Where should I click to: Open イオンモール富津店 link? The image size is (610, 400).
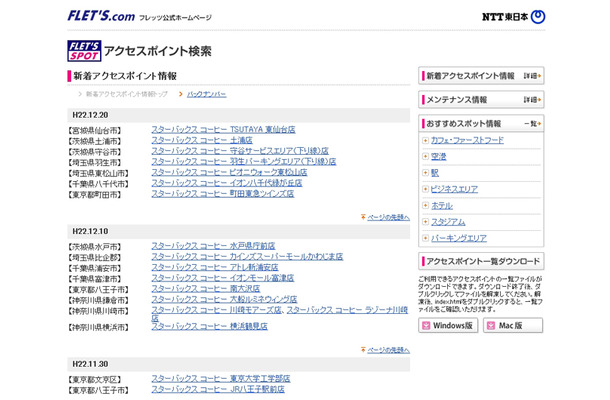223,278
